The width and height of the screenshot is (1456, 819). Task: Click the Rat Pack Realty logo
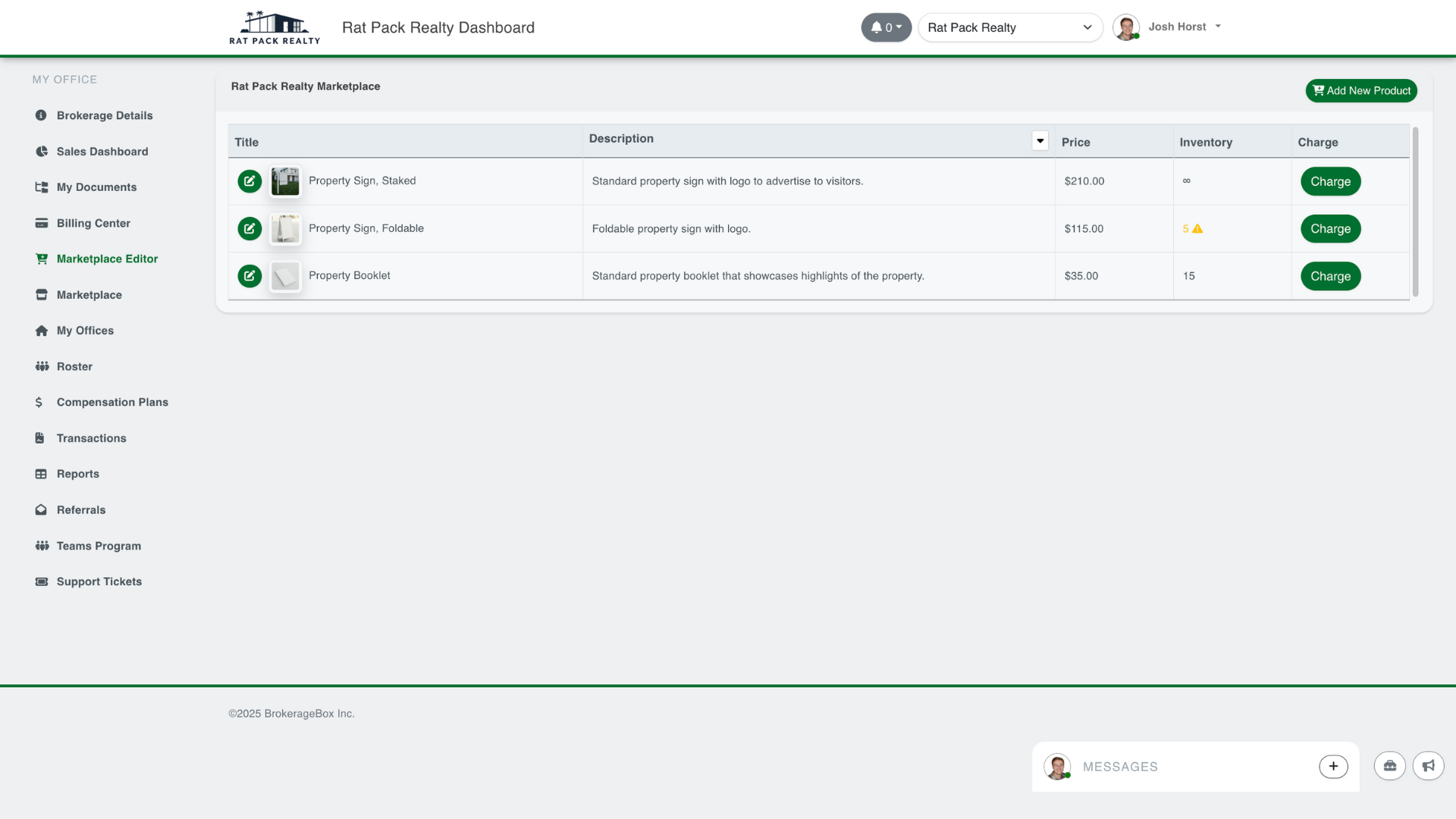(275, 28)
